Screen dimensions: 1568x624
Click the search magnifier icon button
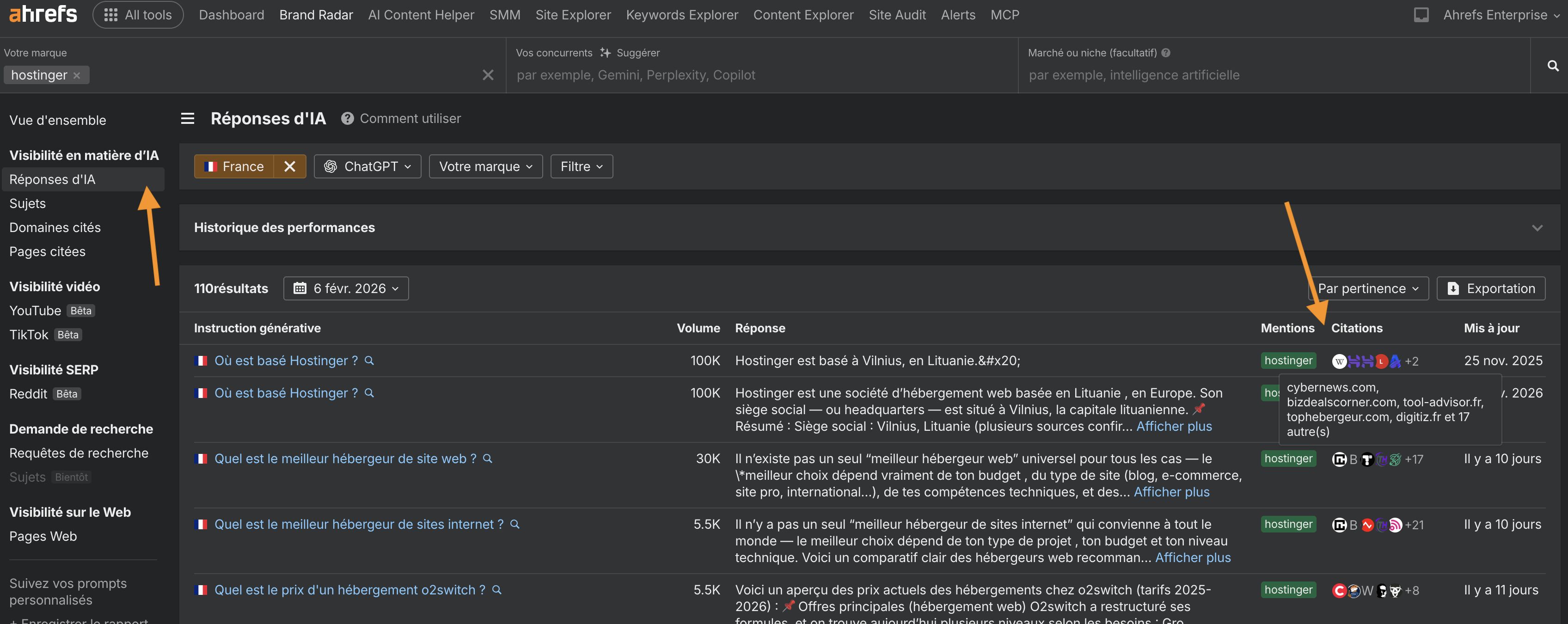click(1553, 66)
